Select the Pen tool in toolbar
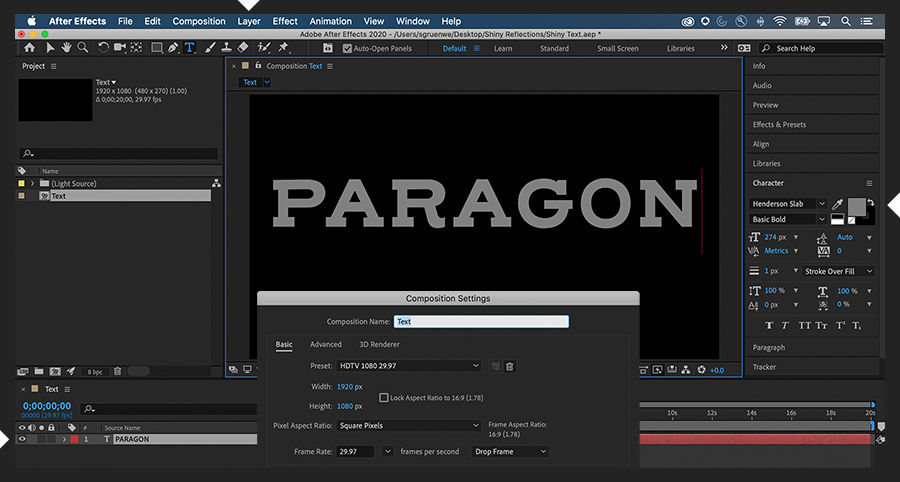Image resolution: width=900 pixels, height=482 pixels. click(x=172, y=47)
